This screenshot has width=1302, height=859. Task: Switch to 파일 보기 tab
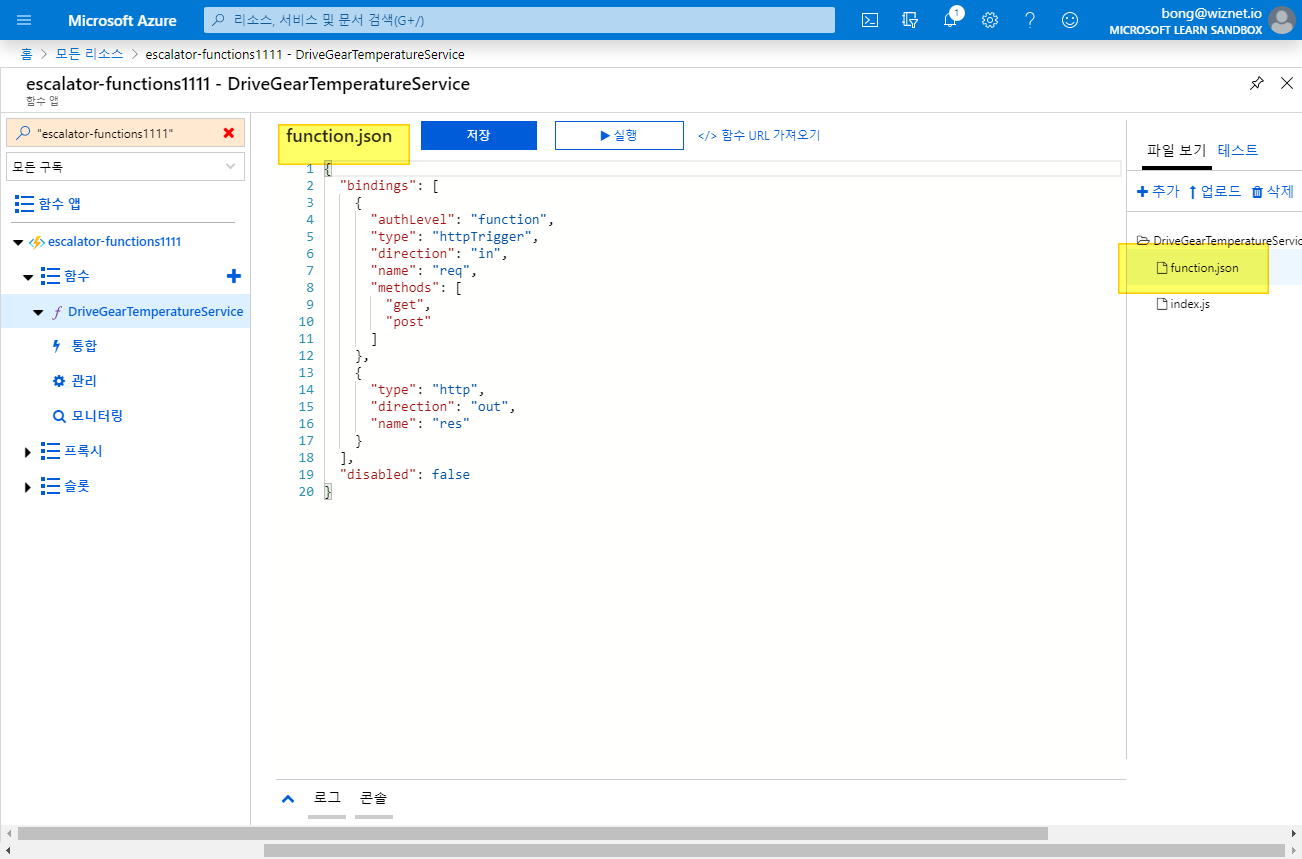[1176, 151]
